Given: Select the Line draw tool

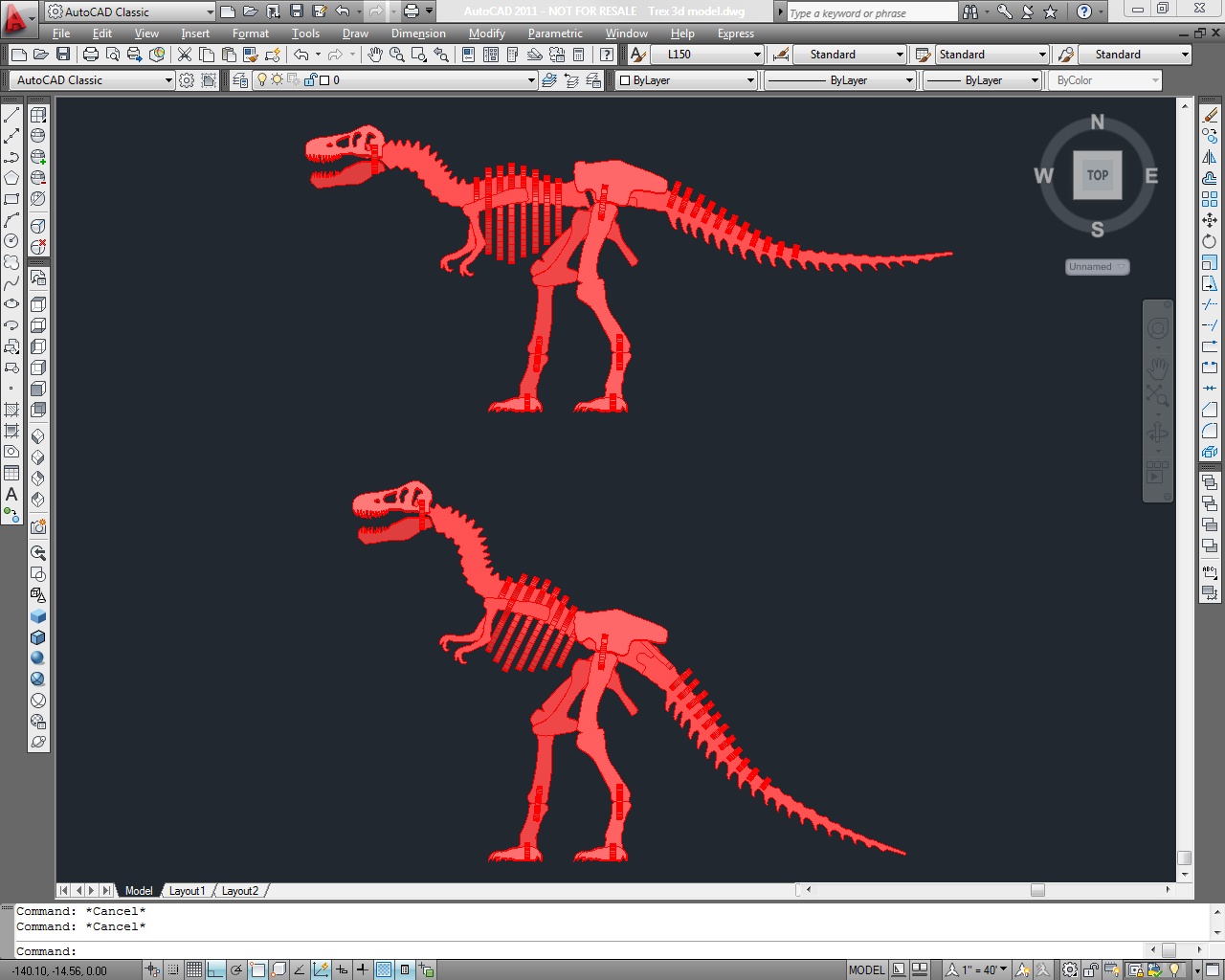Looking at the screenshot, I should pos(11,115).
